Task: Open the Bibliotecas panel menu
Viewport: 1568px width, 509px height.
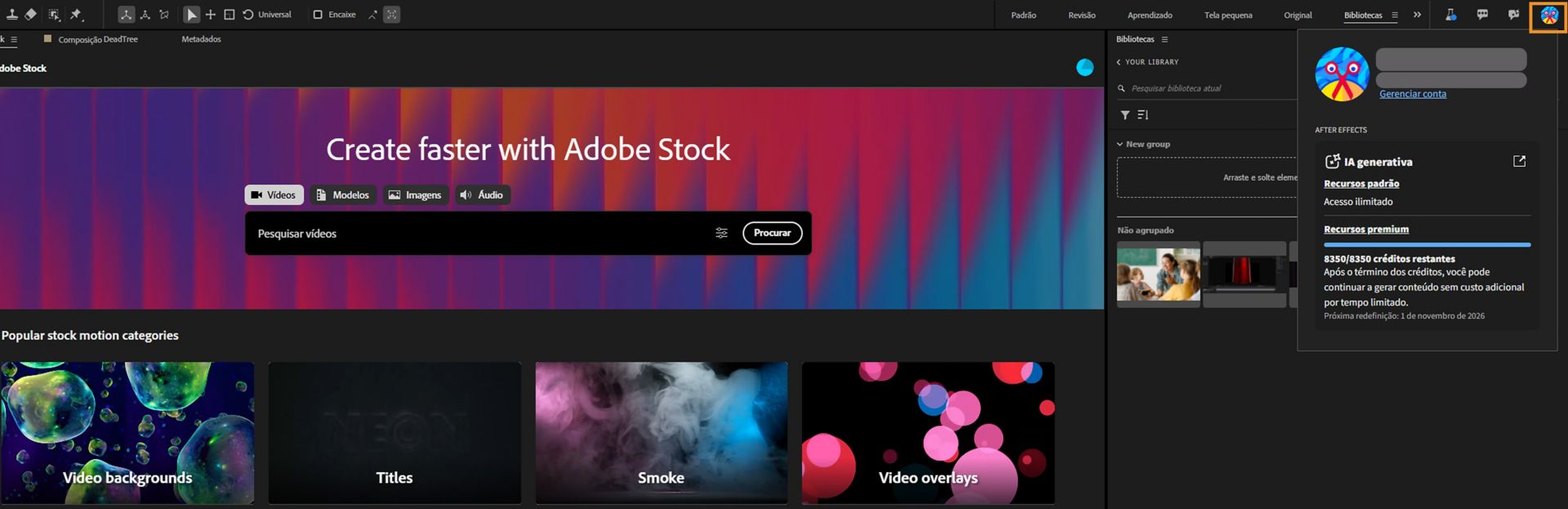Action: tap(1165, 39)
